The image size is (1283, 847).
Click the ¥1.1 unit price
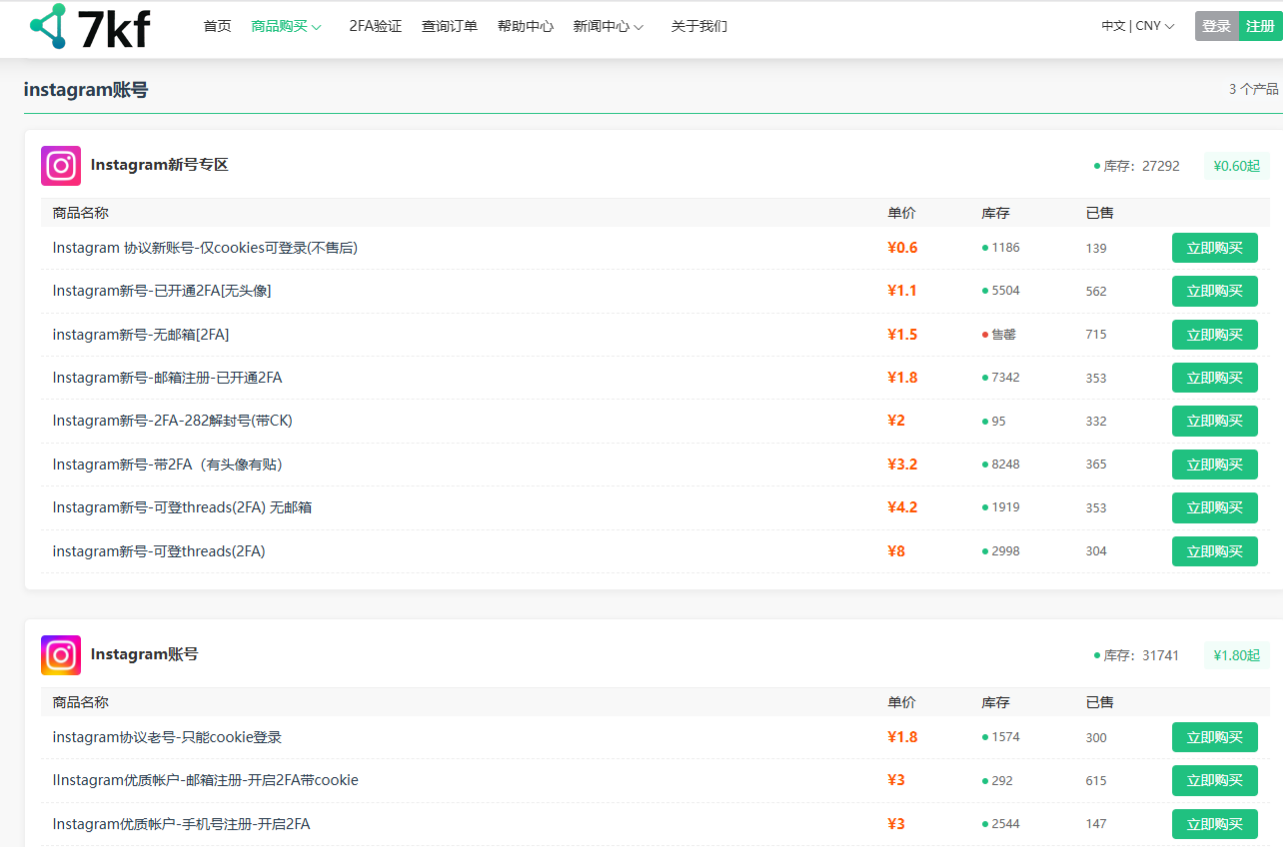(x=902, y=291)
